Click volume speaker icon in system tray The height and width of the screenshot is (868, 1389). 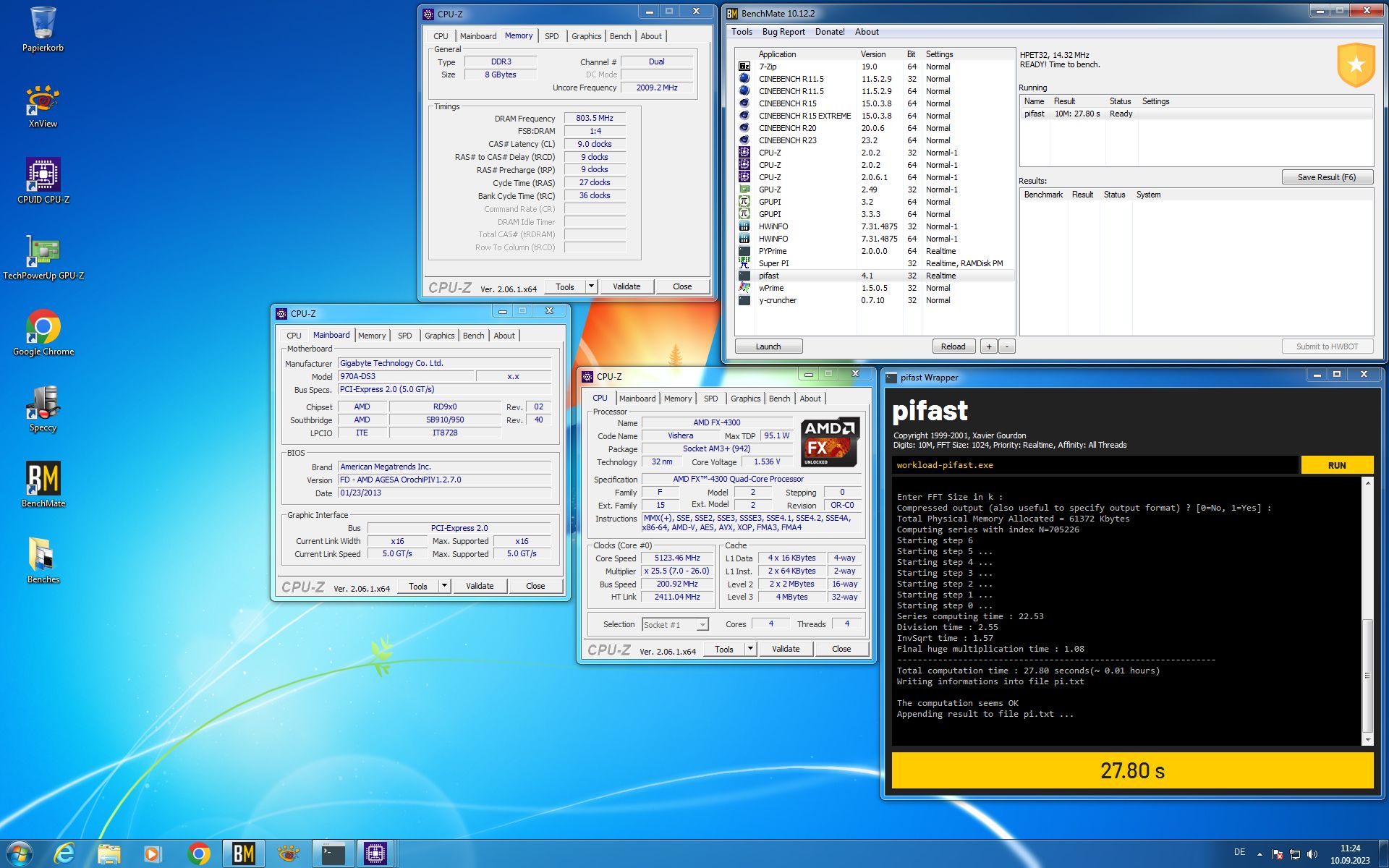1312,854
